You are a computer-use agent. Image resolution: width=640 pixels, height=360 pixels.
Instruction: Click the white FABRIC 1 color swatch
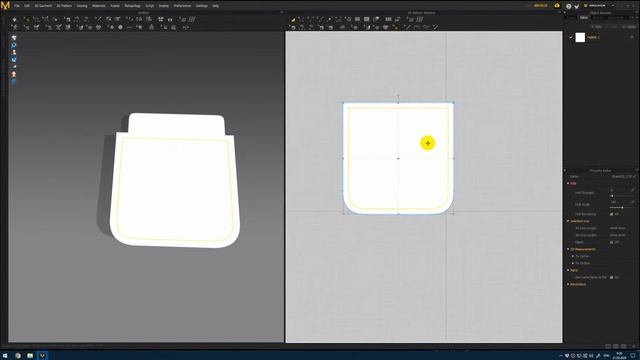tap(580, 38)
